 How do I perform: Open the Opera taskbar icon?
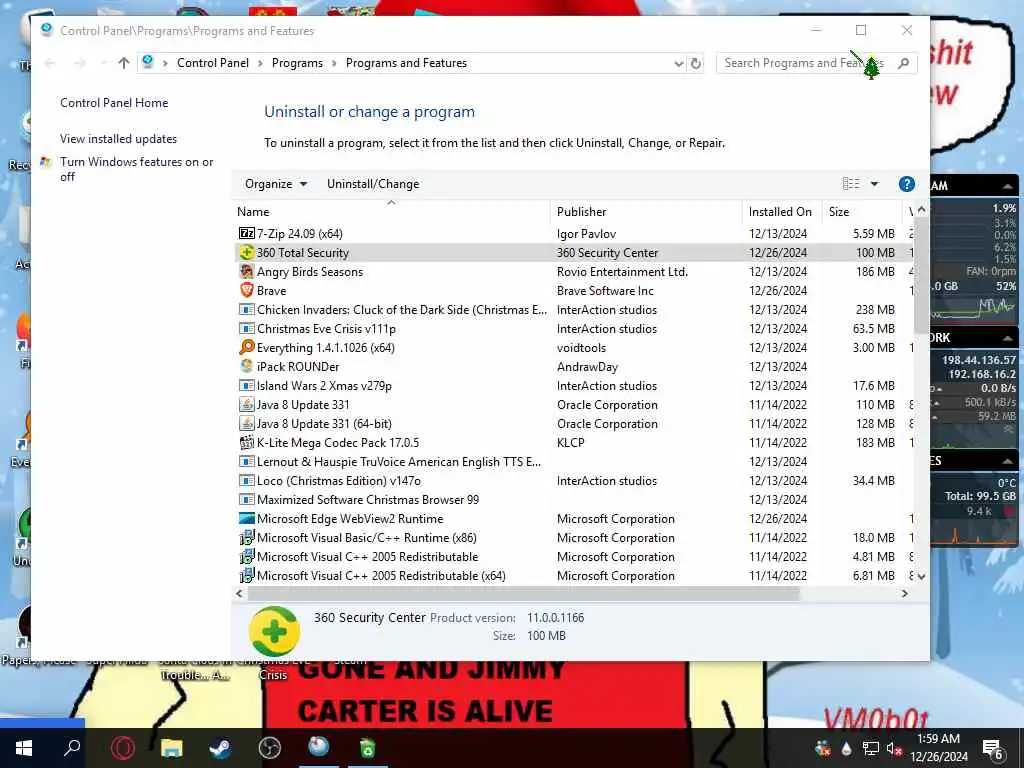[123, 748]
